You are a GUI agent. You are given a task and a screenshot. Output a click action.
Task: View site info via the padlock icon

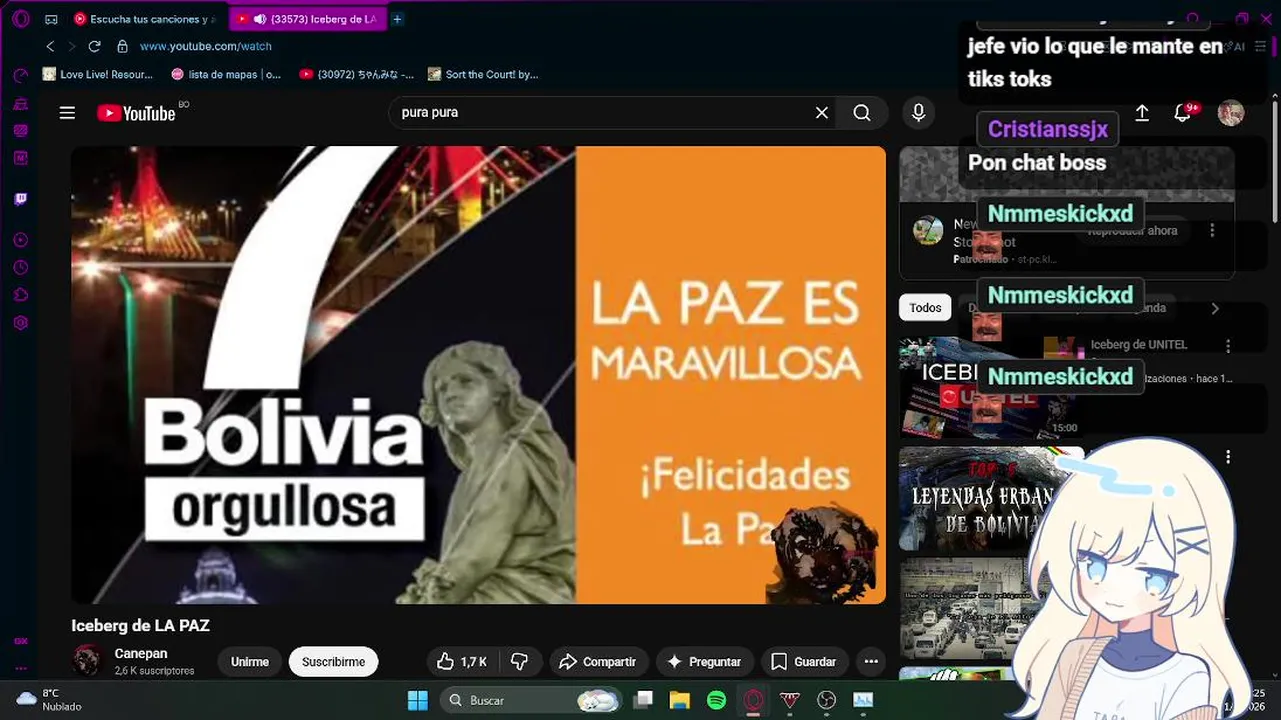(x=122, y=46)
